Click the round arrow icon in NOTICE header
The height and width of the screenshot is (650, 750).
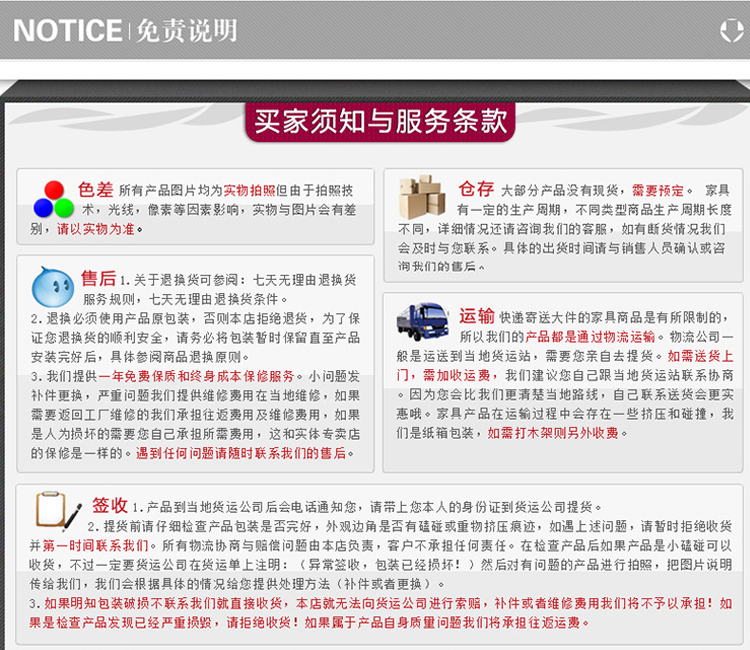pyautogui.click(x=731, y=31)
